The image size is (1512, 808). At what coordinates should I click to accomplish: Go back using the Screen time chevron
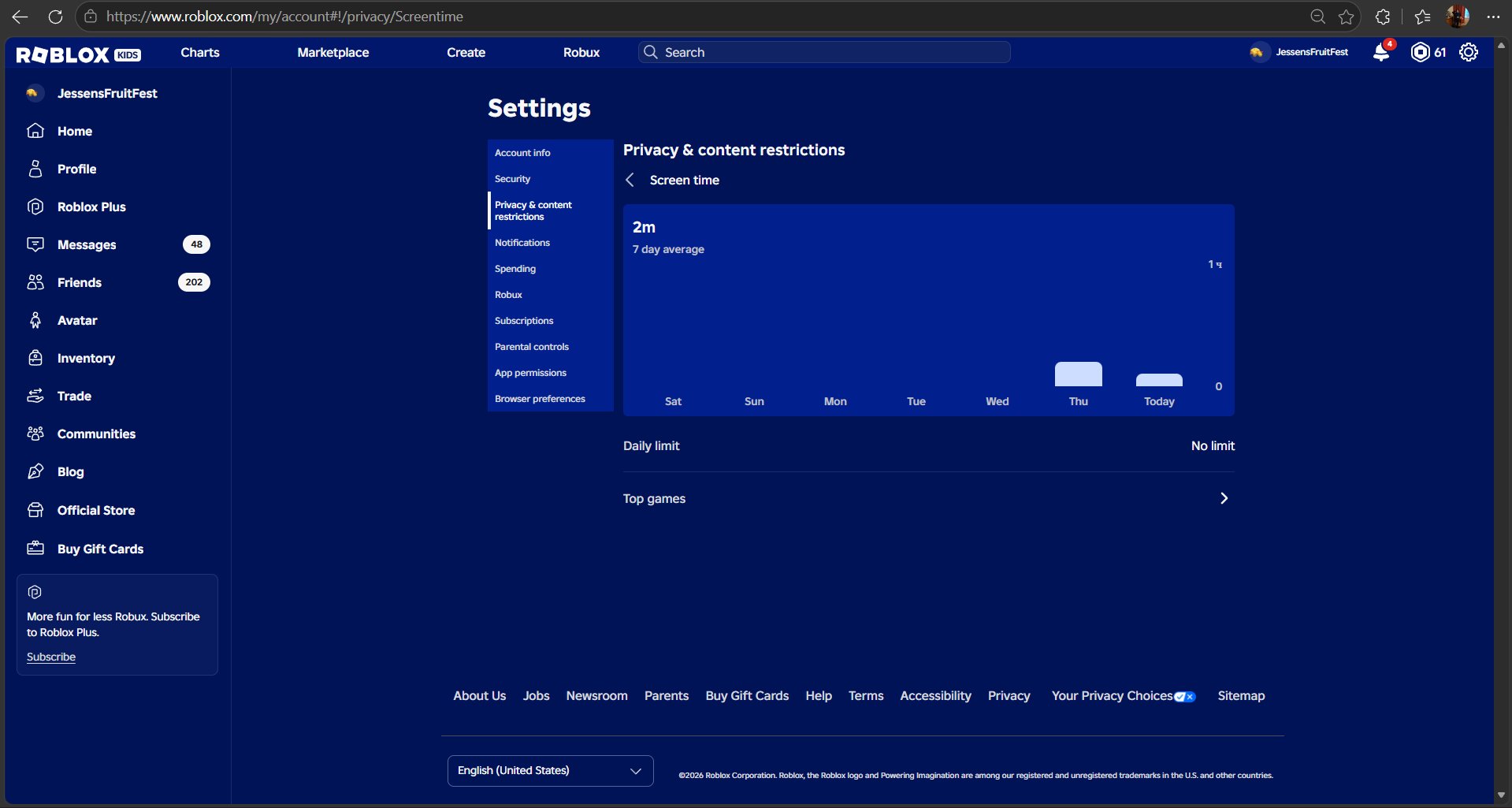point(630,180)
